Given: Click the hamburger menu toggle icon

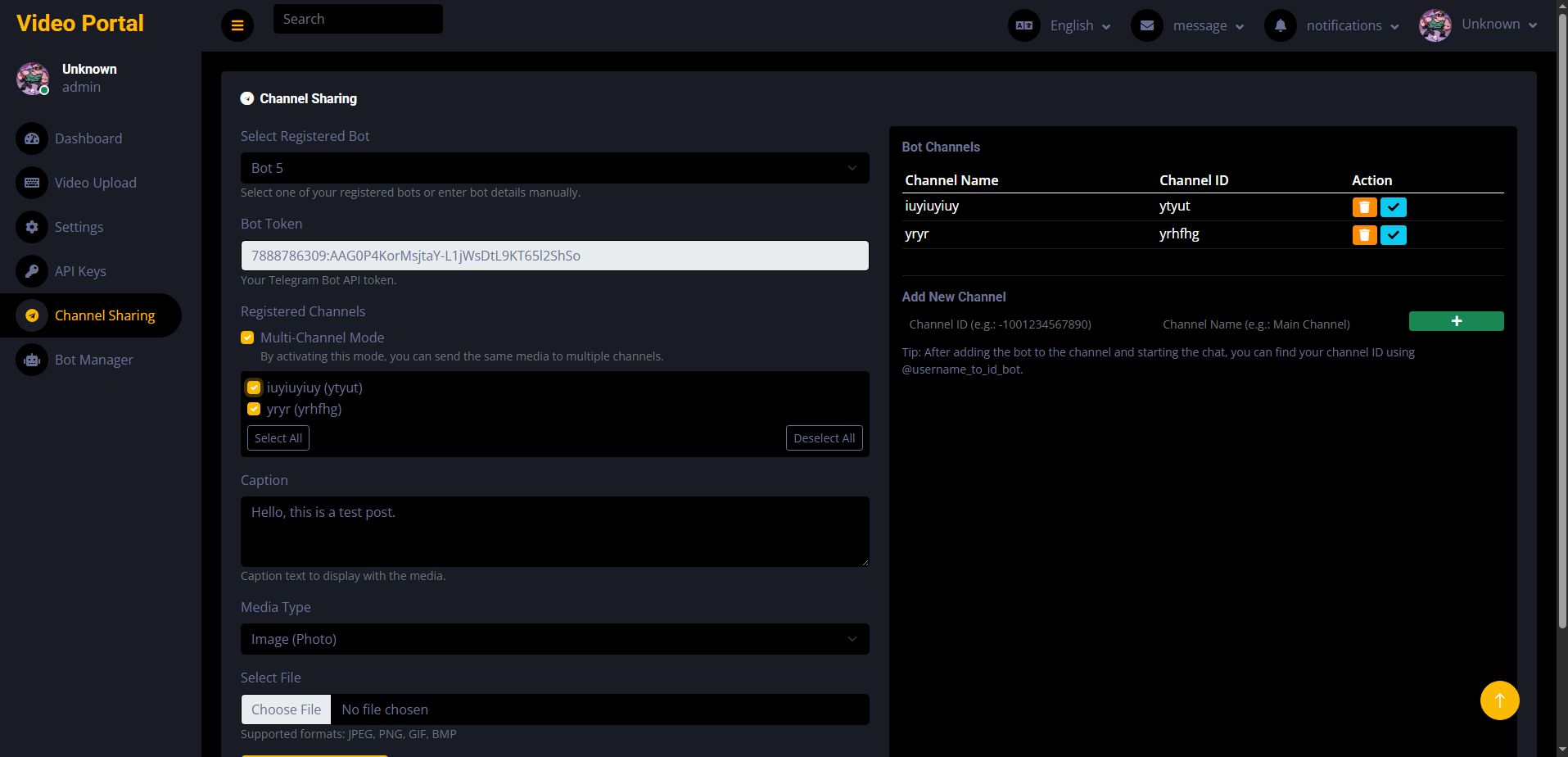Looking at the screenshot, I should point(237,25).
